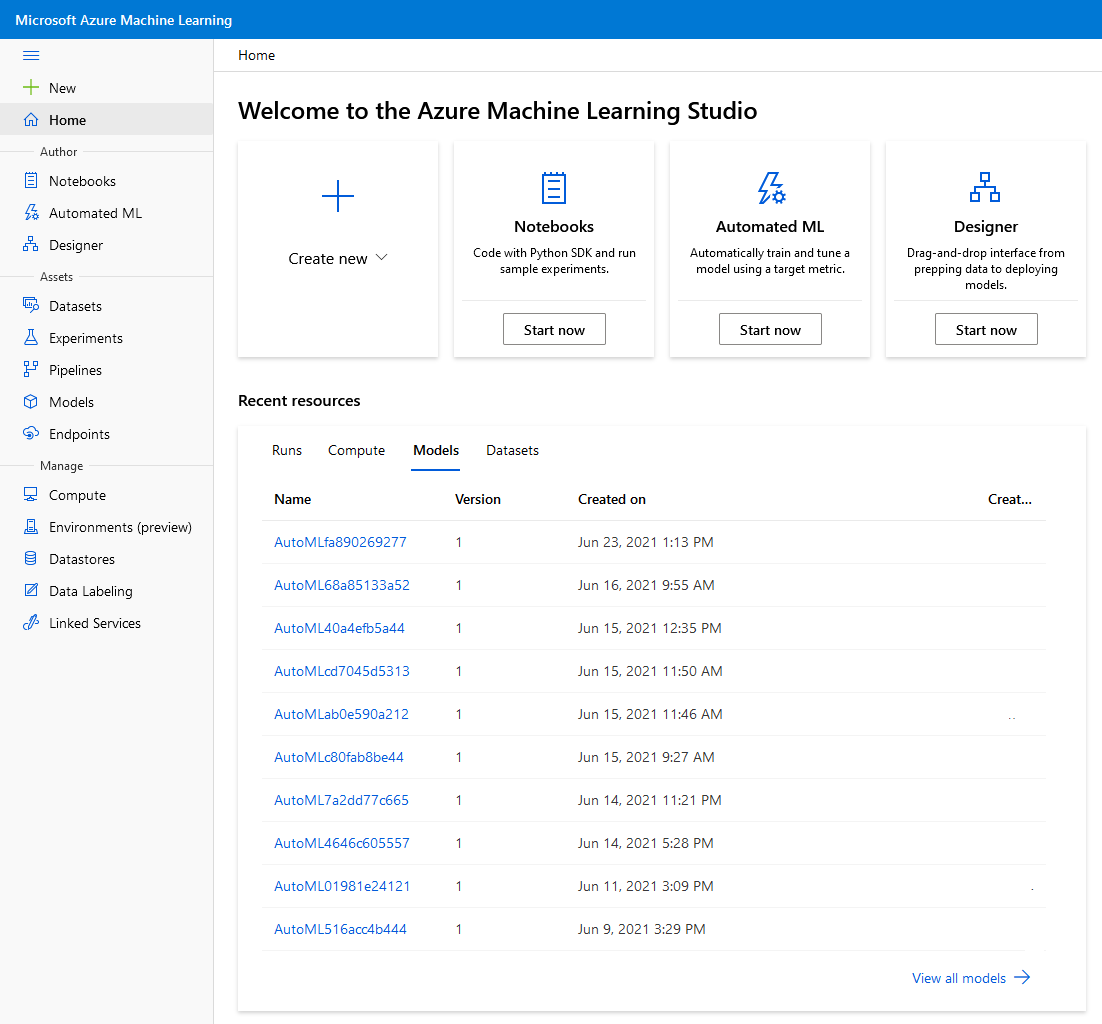Click the large plus Create new icon

pos(338,196)
